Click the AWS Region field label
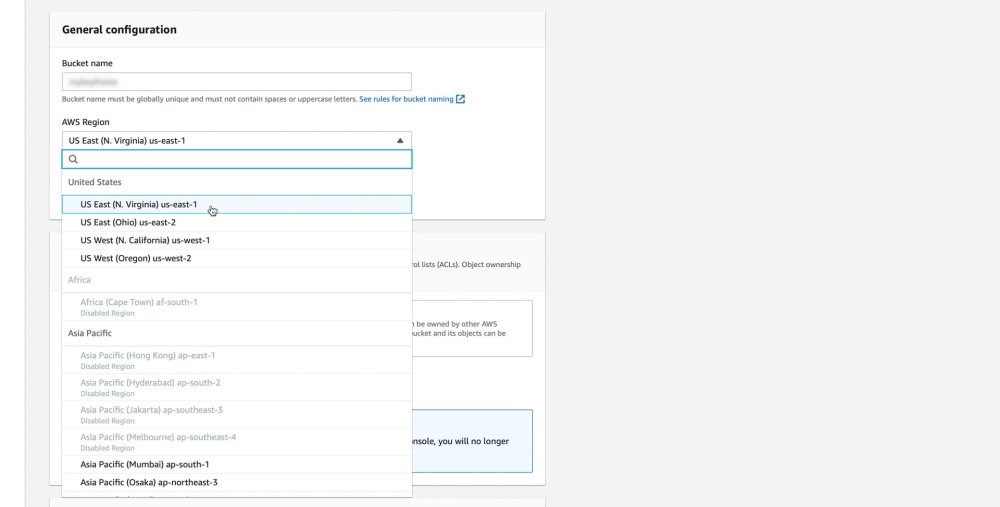 85,122
